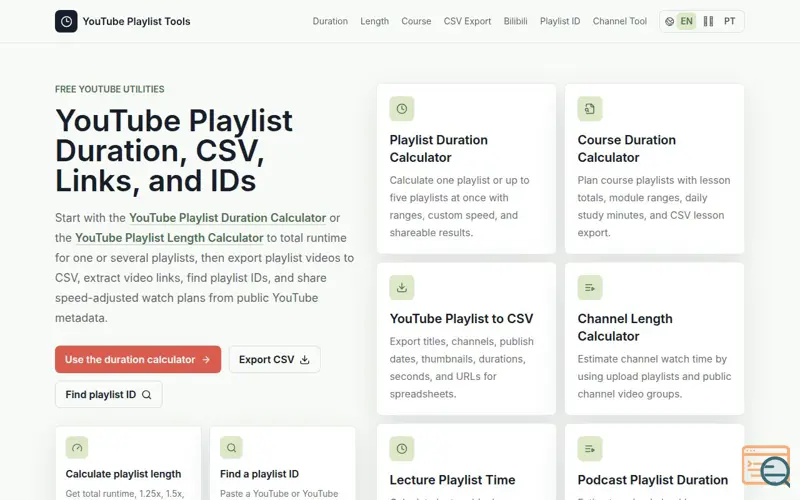The height and width of the screenshot is (500, 800).
Task: Click the FREE YOUTUBE UTILITIES label
Action: pos(110,89)
